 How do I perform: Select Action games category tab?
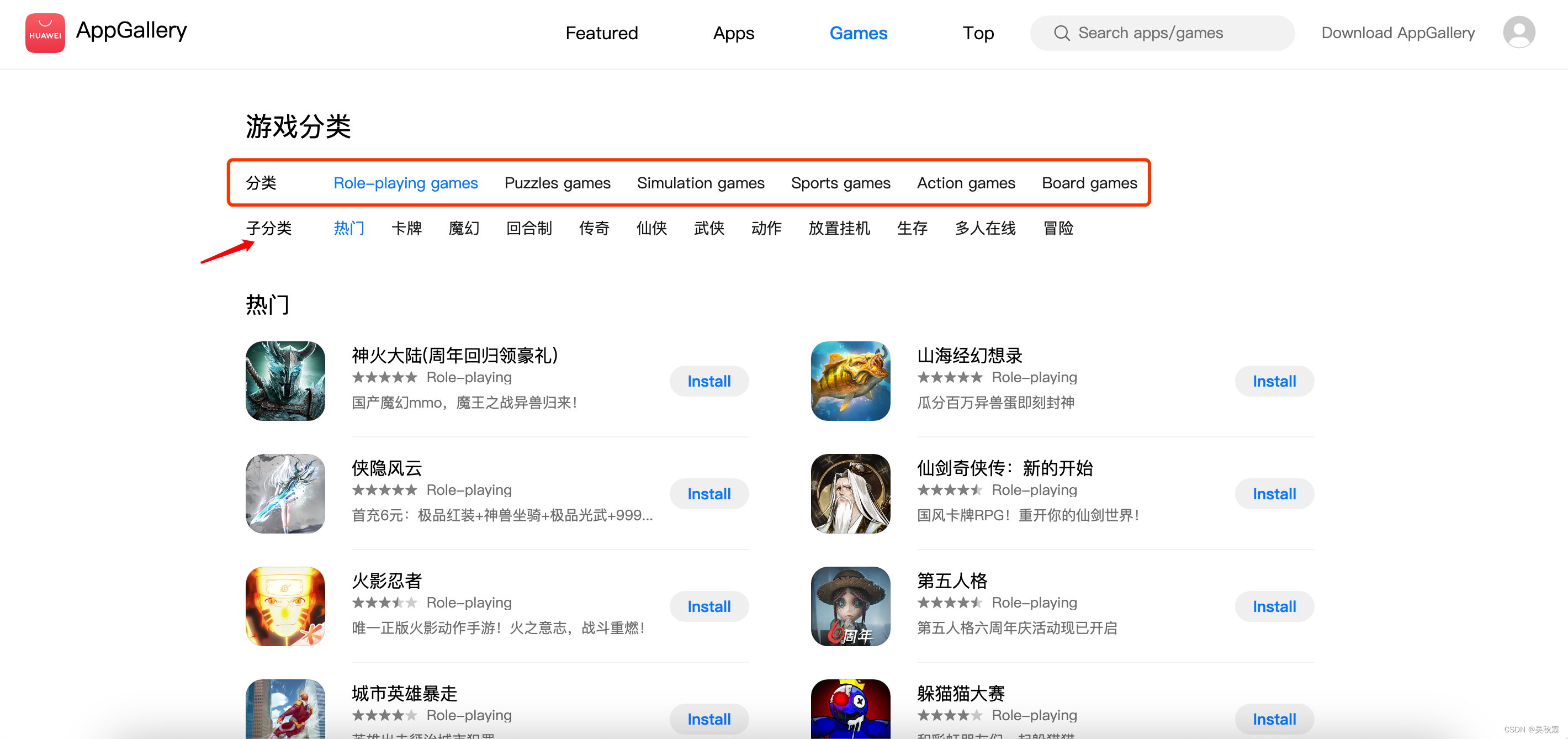(x=965, y=183)
